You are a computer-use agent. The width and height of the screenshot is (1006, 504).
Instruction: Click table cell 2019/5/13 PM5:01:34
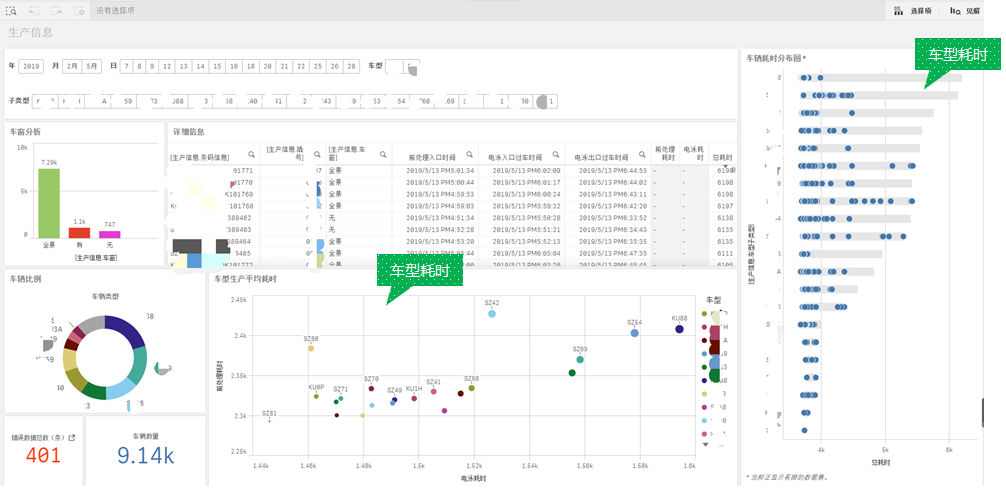click(440, 171)
